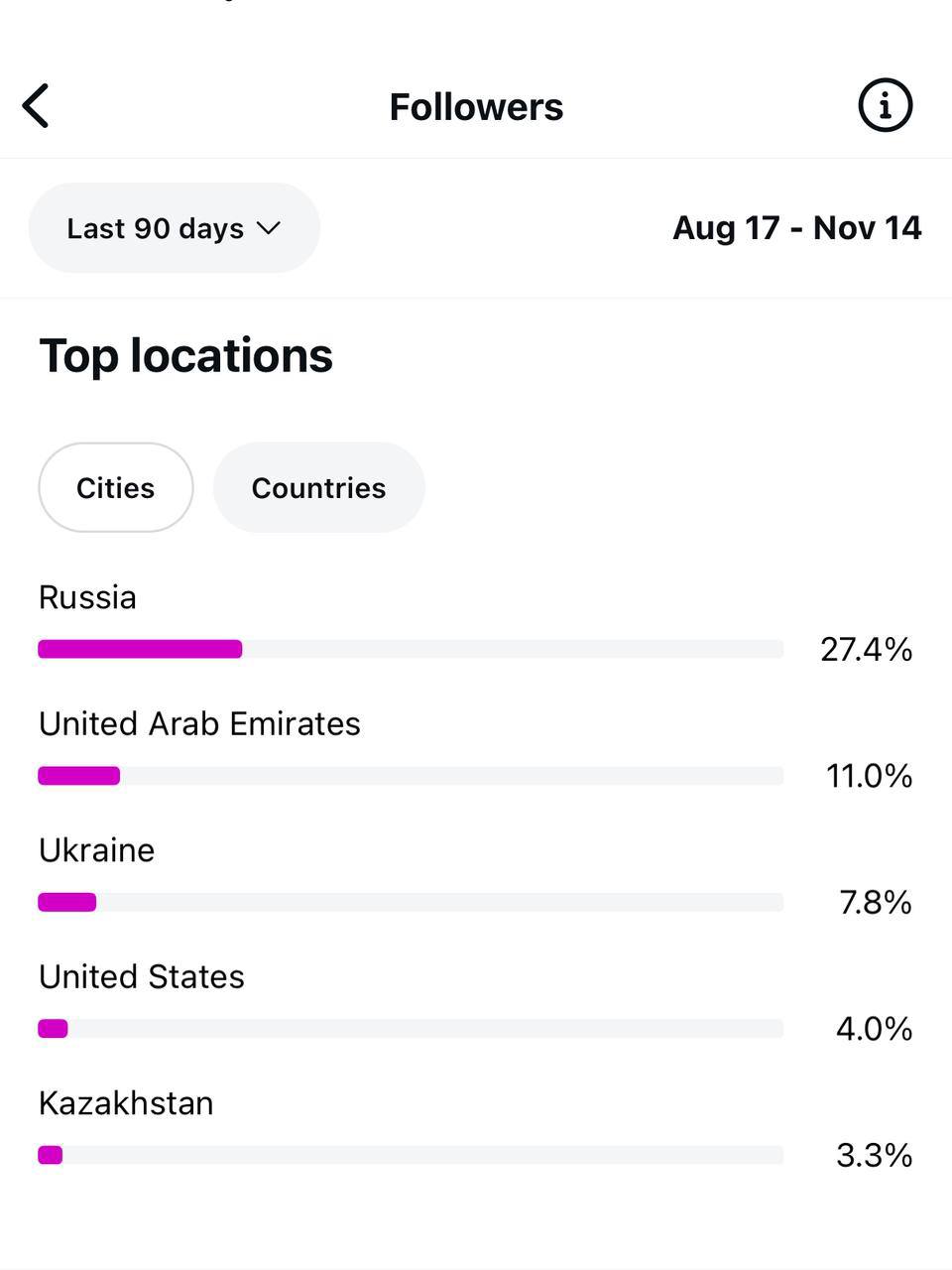Click the Russia progress bar
This screenshot has width=952, height=1270.
[x=411, y=649]
